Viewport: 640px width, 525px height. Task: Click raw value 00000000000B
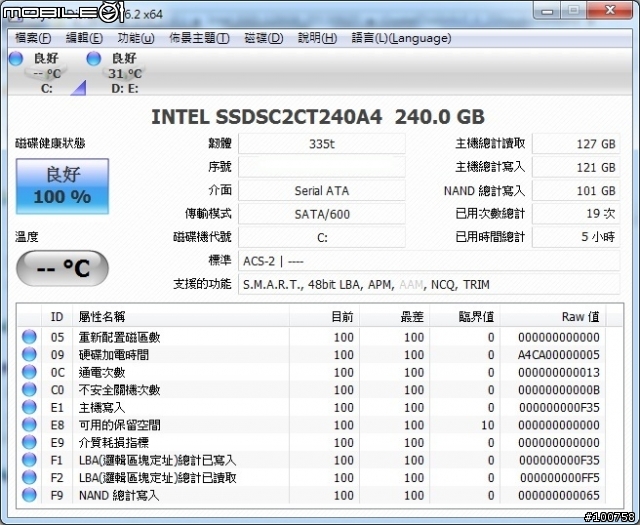point(559,390)
